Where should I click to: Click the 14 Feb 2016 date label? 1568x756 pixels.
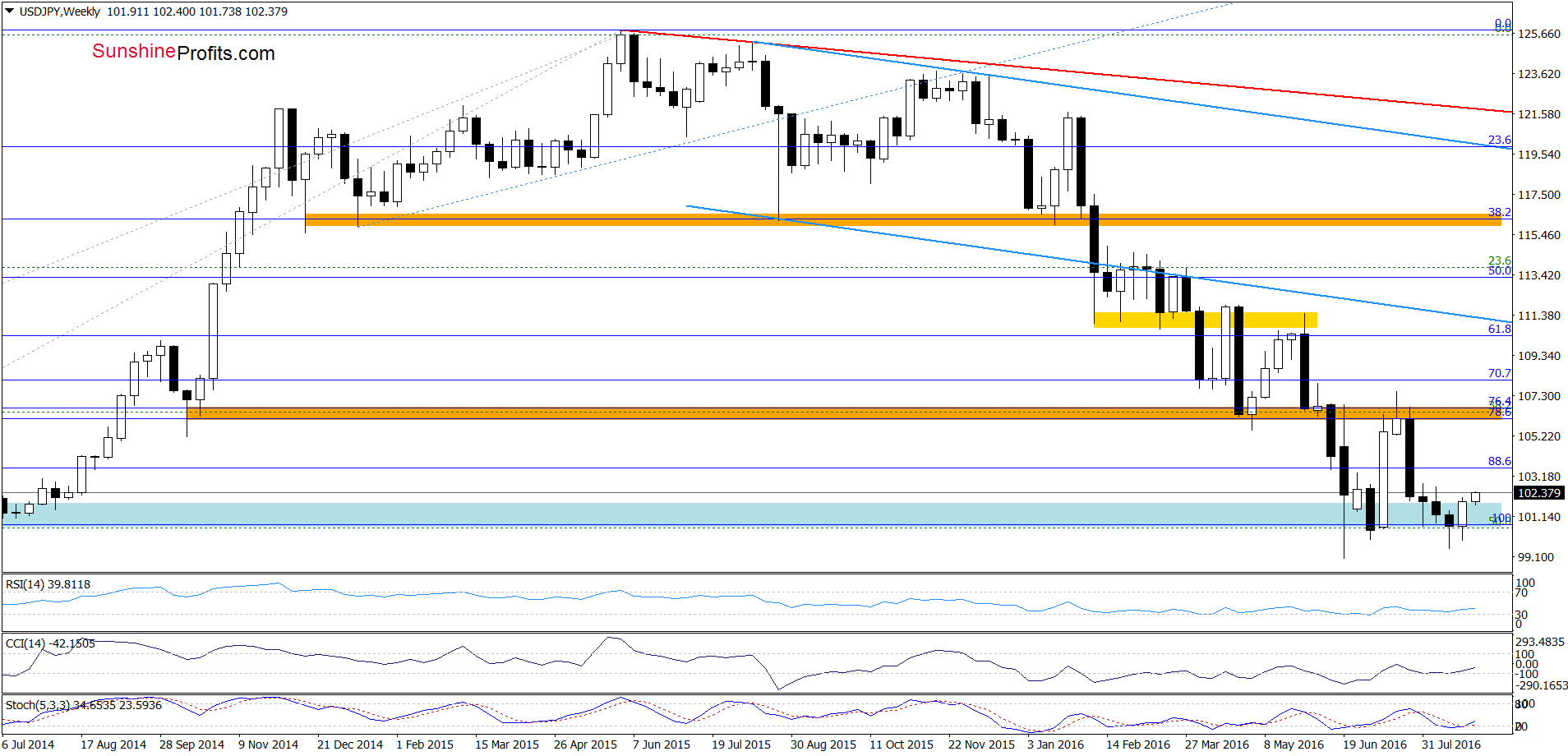pyautogui.click(x=1138, y=744)
